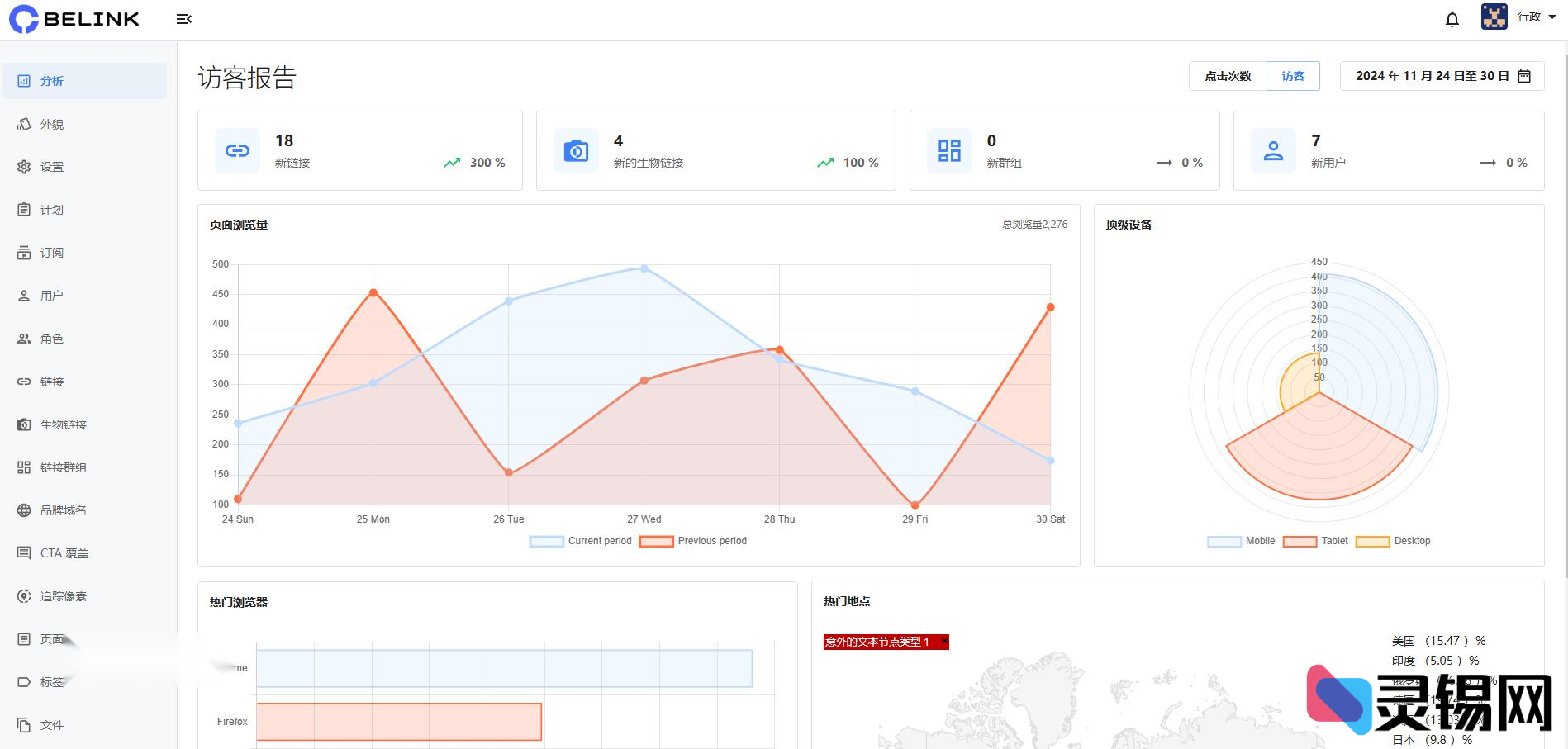Click the 角色 people icon
The image size is (1568, 749).
(24, 339)
